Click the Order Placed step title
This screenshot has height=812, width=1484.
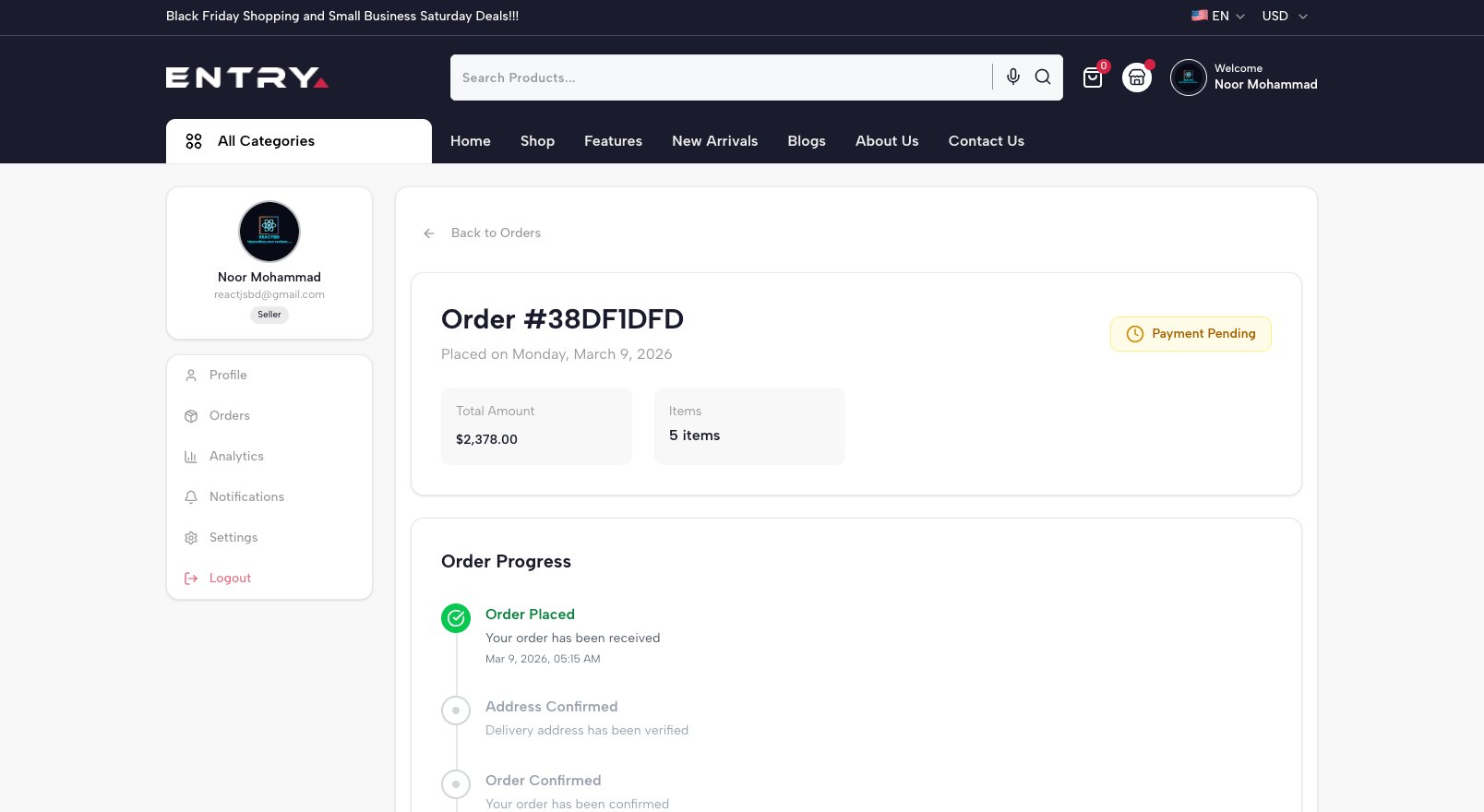(530, 615)
